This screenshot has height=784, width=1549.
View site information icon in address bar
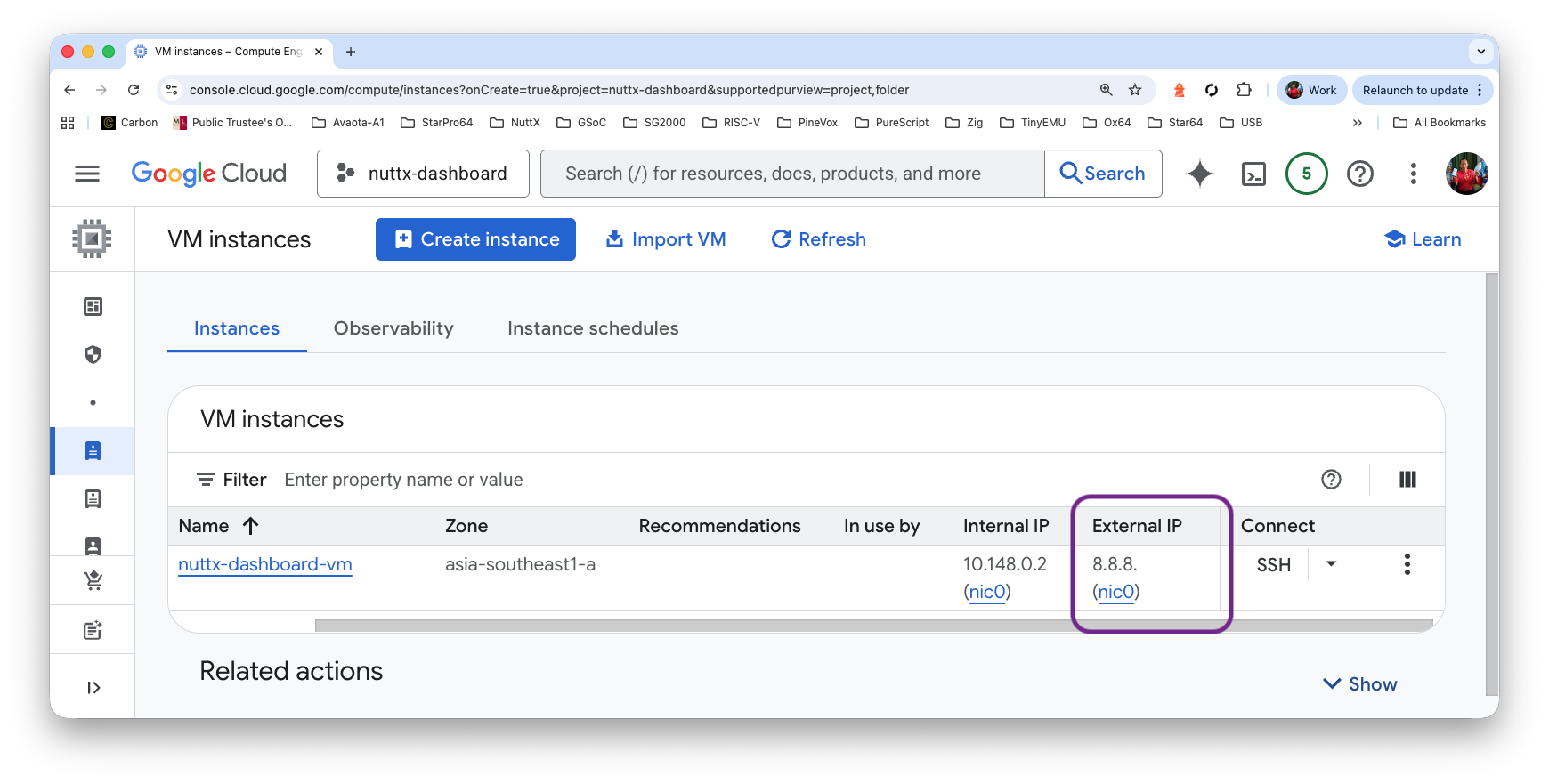[173, 90]
